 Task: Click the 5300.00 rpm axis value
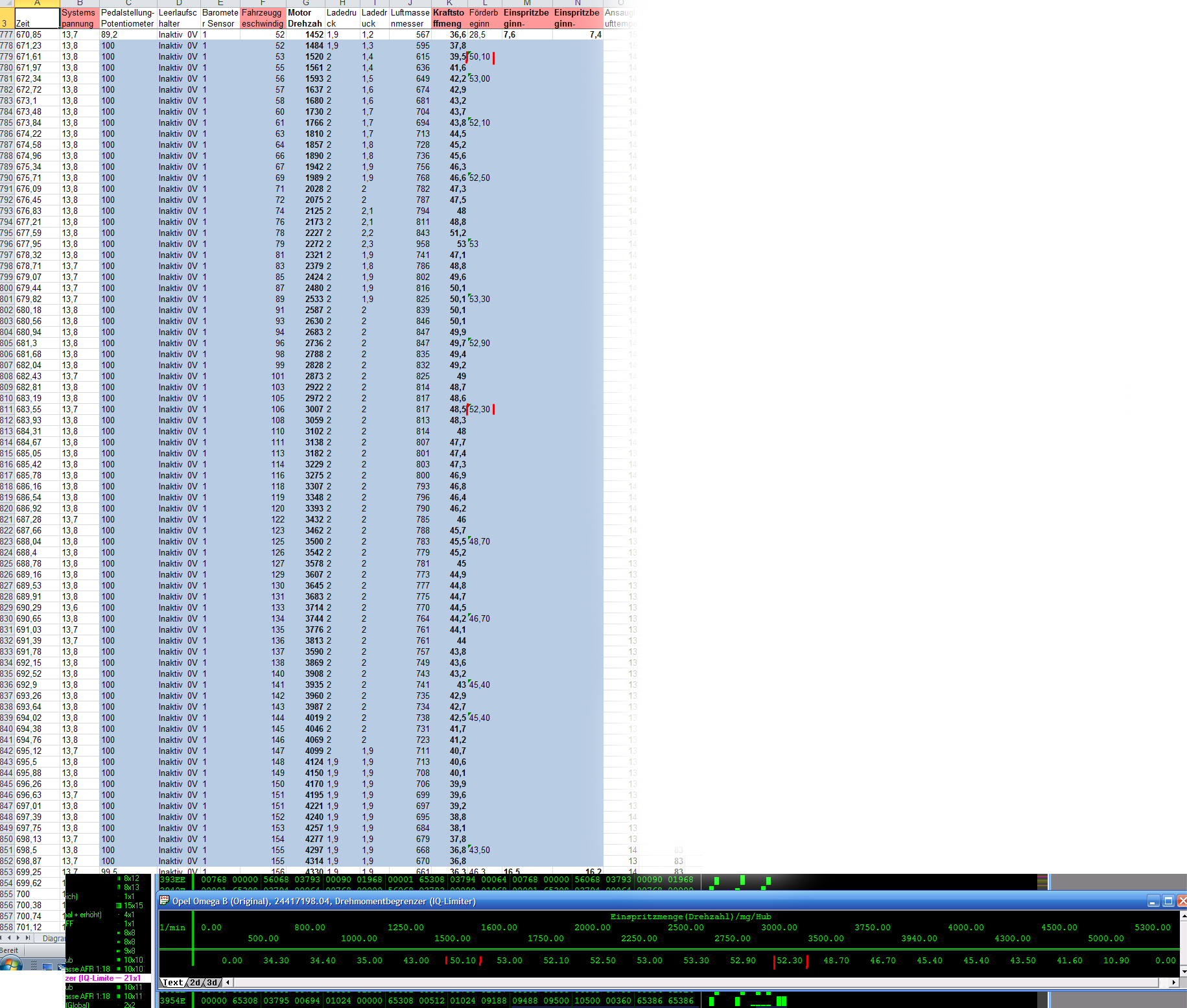[x=1153, y=928]
